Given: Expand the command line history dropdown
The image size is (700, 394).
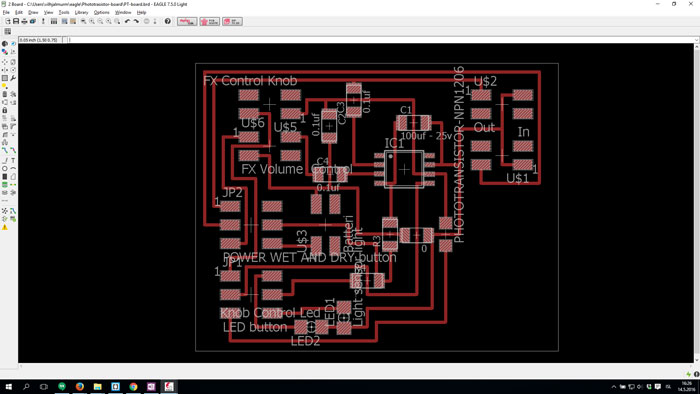Looking at the screenshot, I should pos(696,40).
